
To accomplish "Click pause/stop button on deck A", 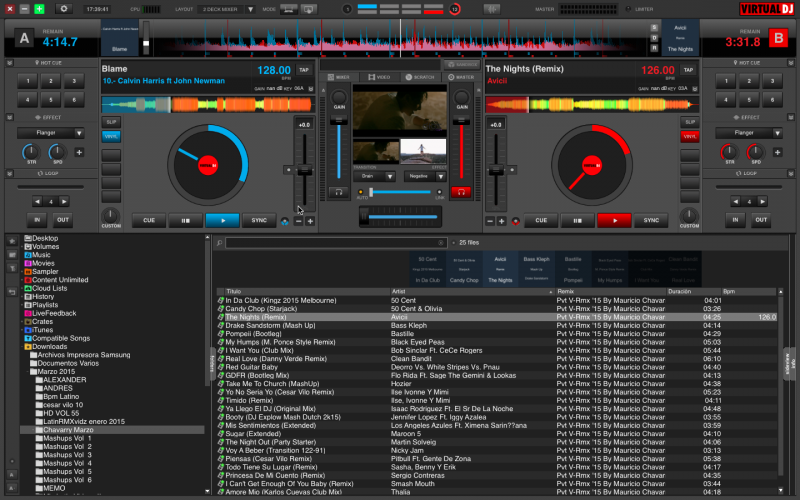I will [x=186, y=220].
